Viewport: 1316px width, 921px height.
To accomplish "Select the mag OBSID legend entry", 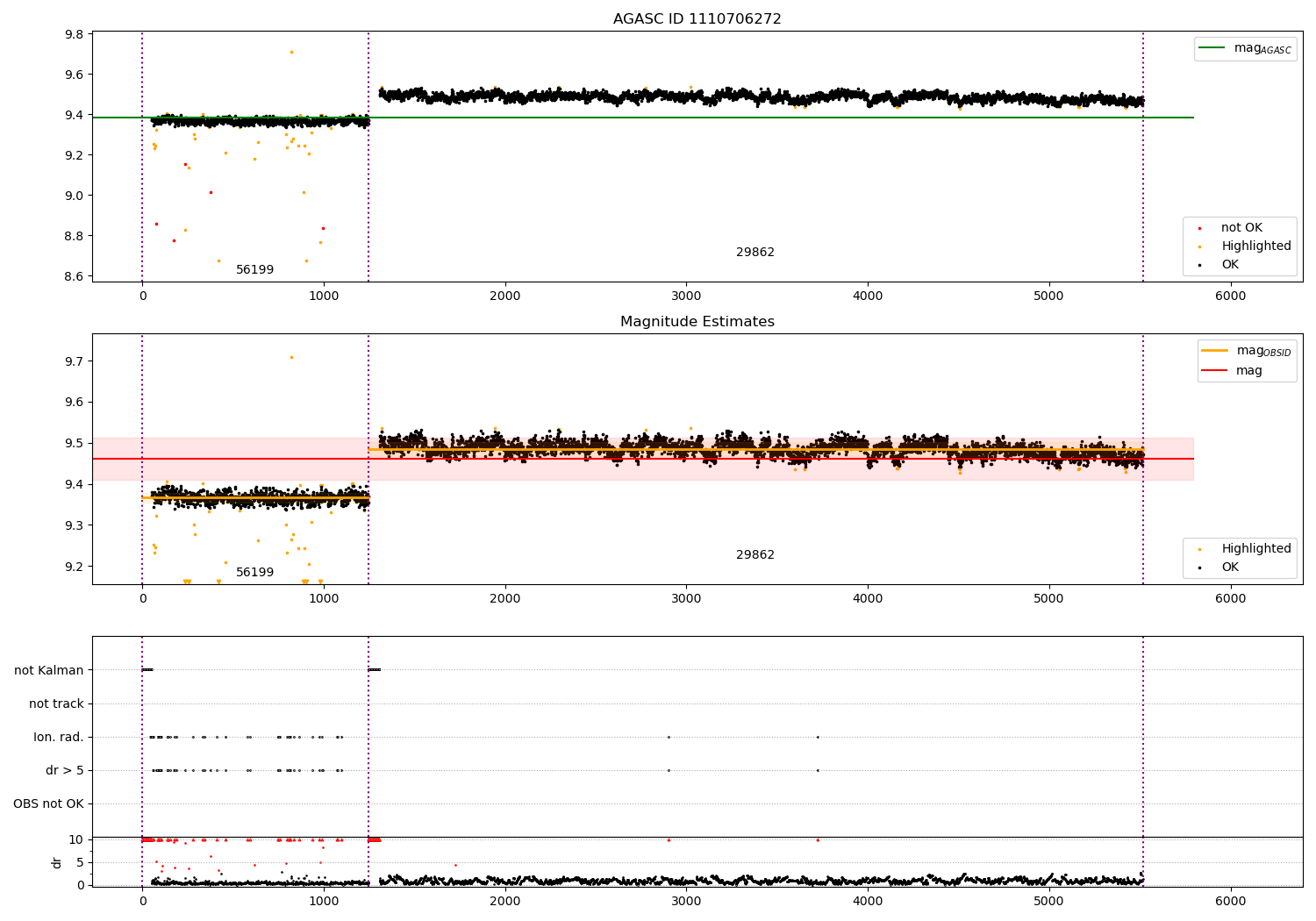I will pos(1246,351).
